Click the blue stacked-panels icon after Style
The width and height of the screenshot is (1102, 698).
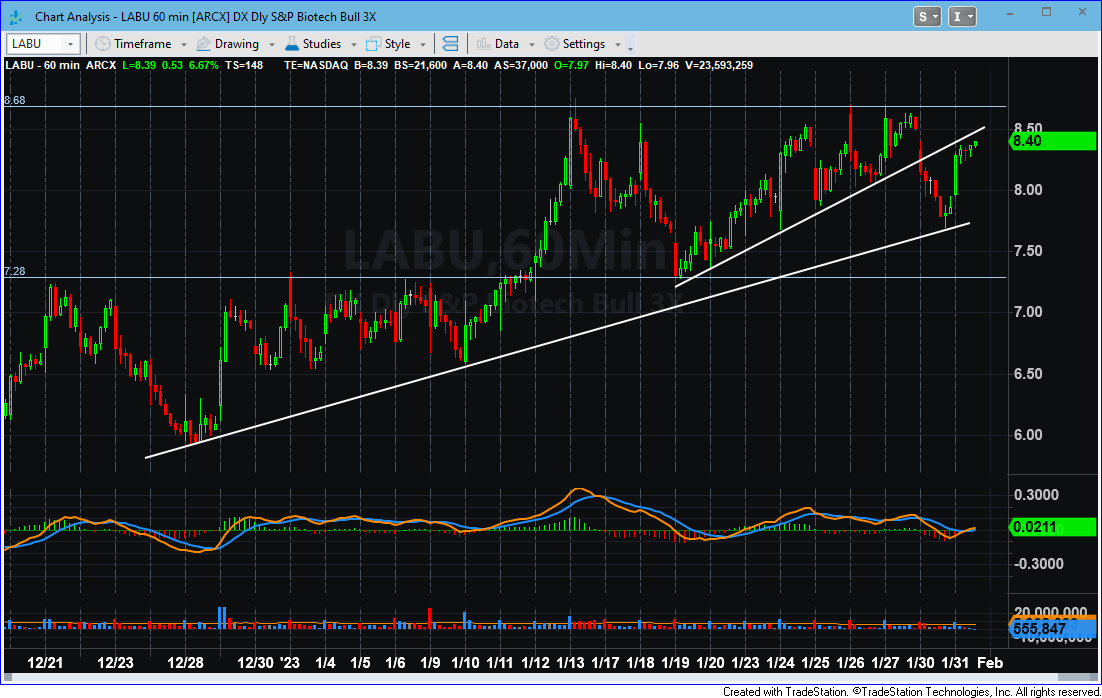coord(450,44)
